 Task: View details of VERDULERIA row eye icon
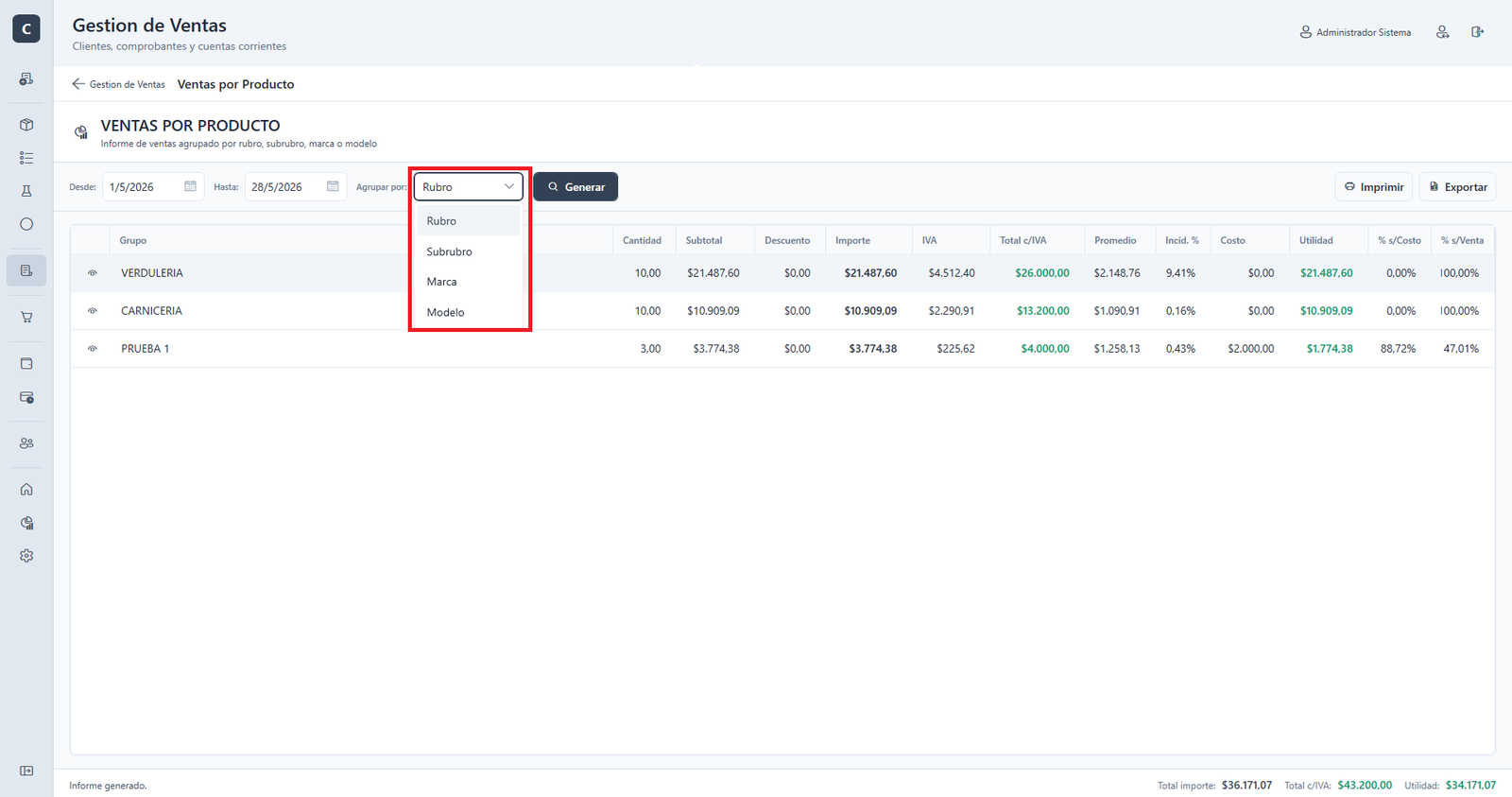(x=93, y=273)
